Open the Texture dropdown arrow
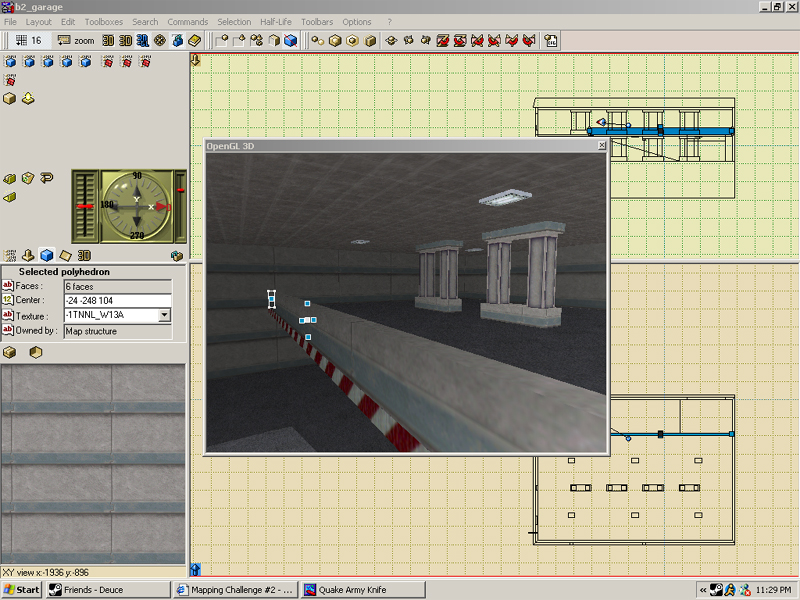This screenshot has width=800, height=600. (x=164, y=315)
